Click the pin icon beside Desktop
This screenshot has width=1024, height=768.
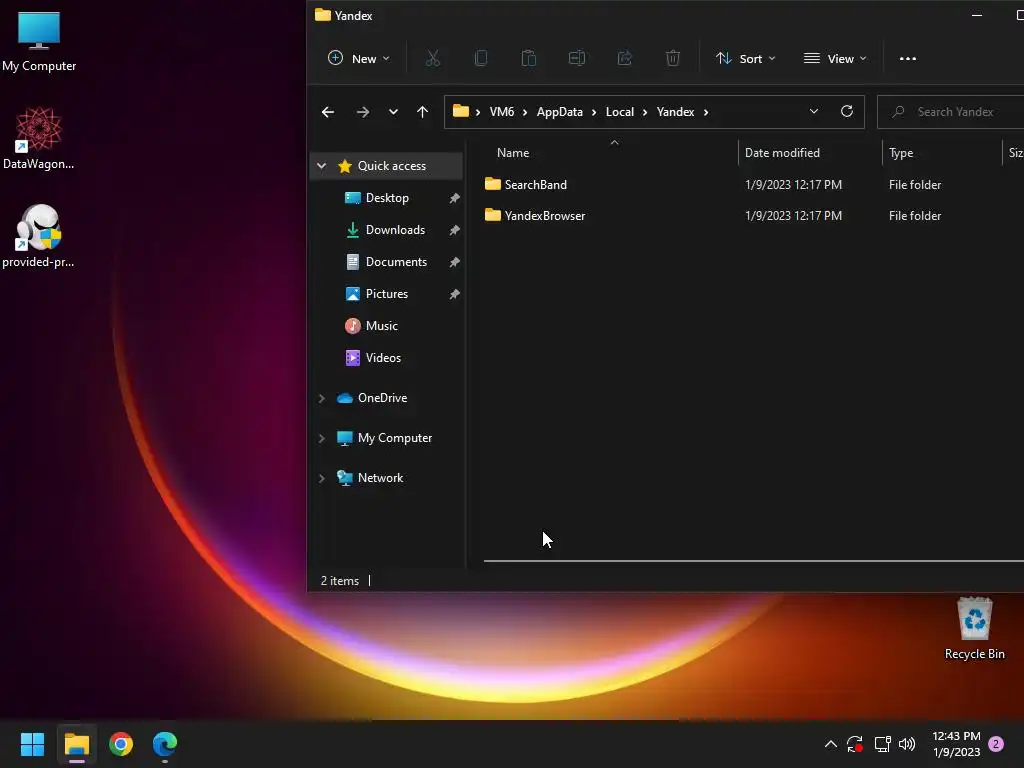[455, 198]
